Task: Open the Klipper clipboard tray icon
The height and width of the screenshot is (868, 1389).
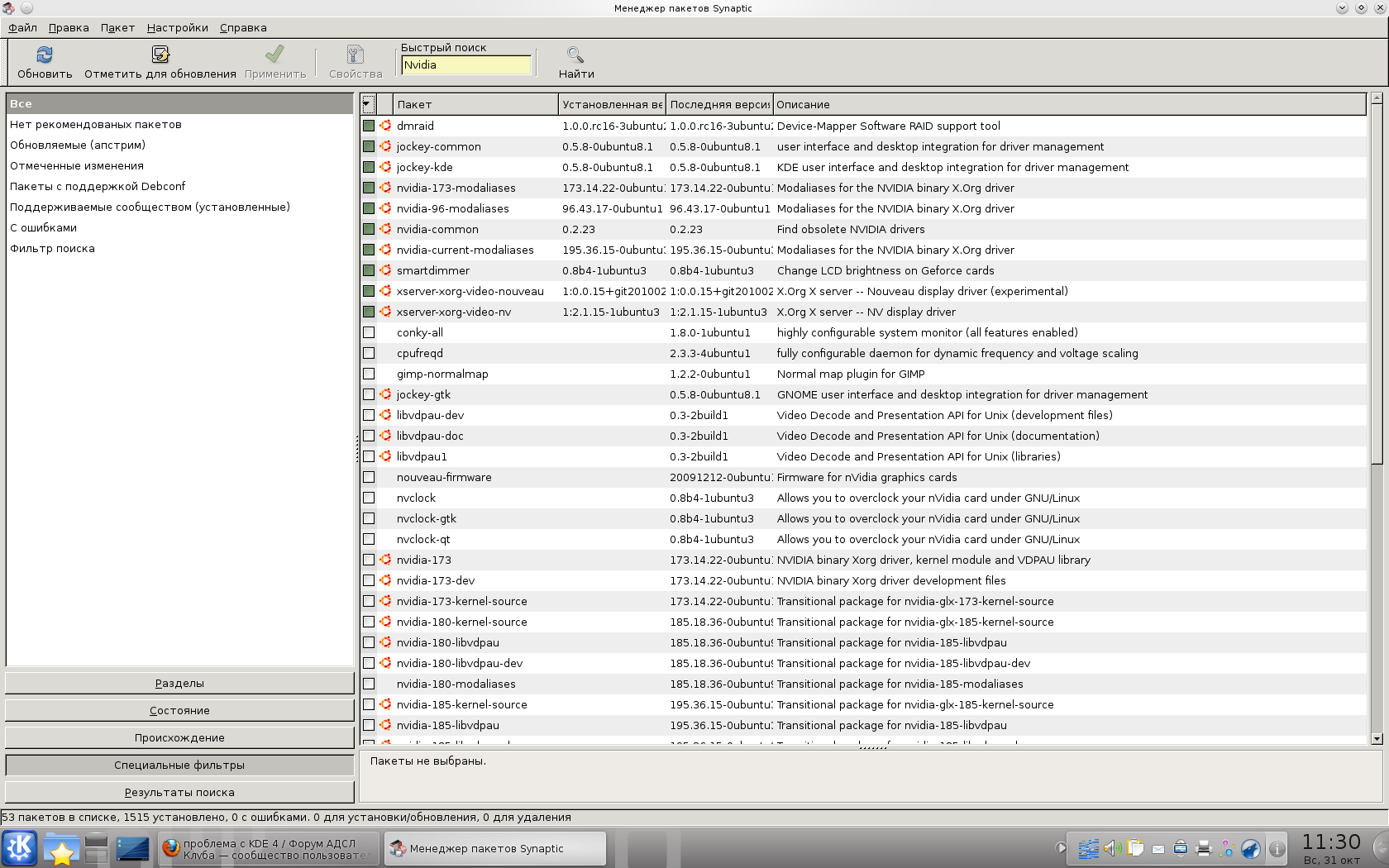Action: tap(1135, 848)
